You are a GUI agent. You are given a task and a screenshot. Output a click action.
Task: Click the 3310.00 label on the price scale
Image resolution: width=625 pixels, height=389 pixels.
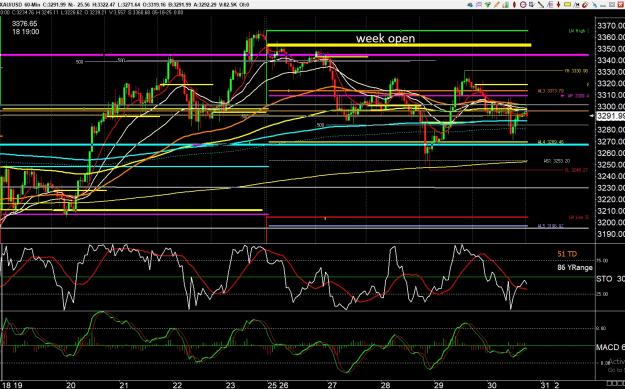pos(611,95)
